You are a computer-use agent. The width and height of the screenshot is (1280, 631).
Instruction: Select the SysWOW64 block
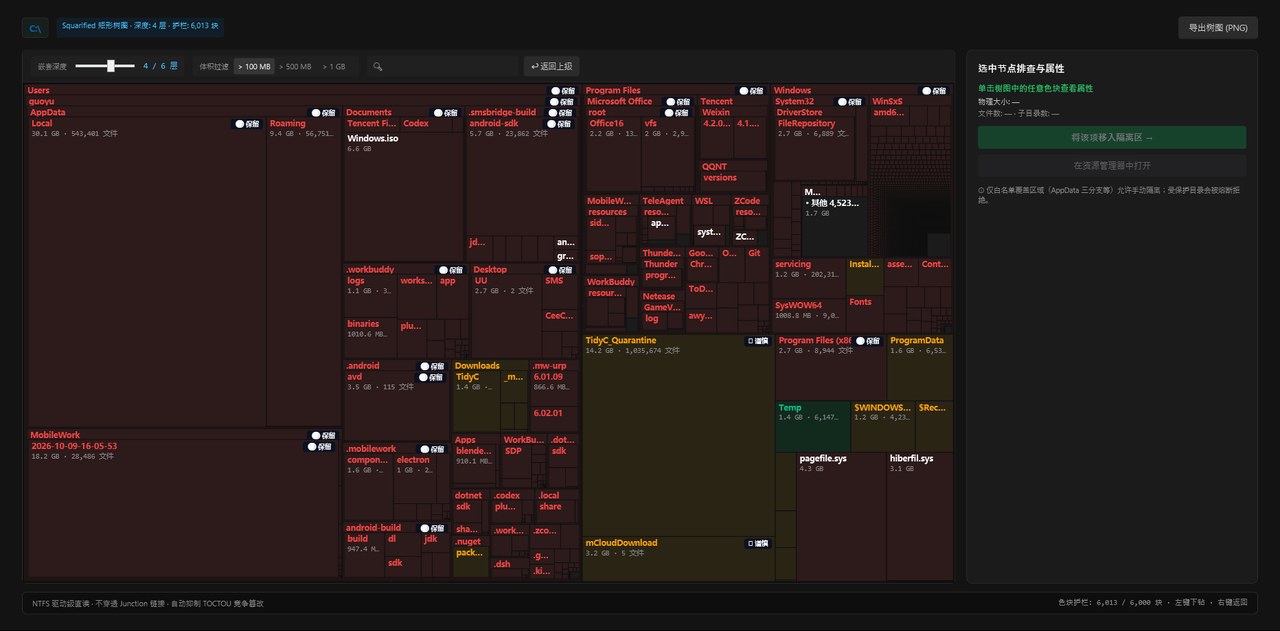pos(809,315)
